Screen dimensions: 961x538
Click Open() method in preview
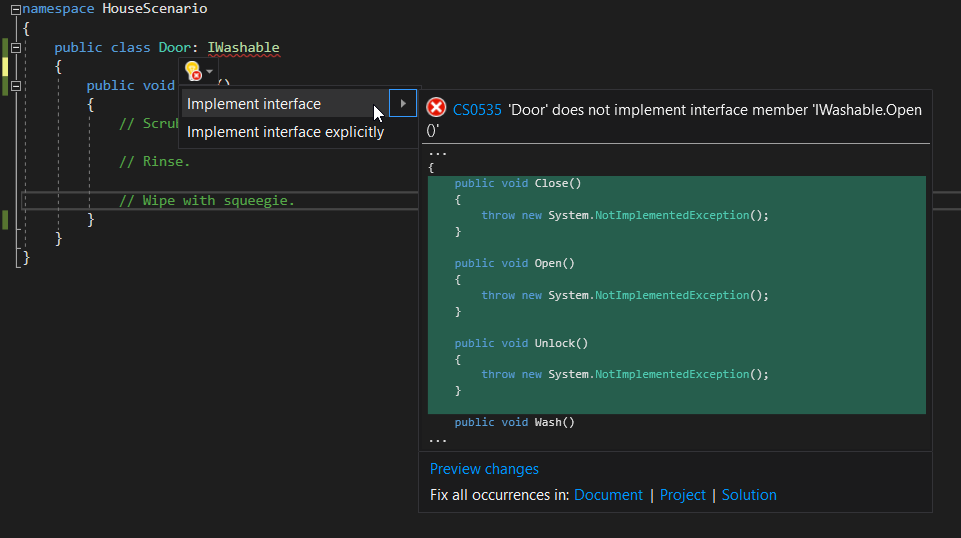coord(554,263)
